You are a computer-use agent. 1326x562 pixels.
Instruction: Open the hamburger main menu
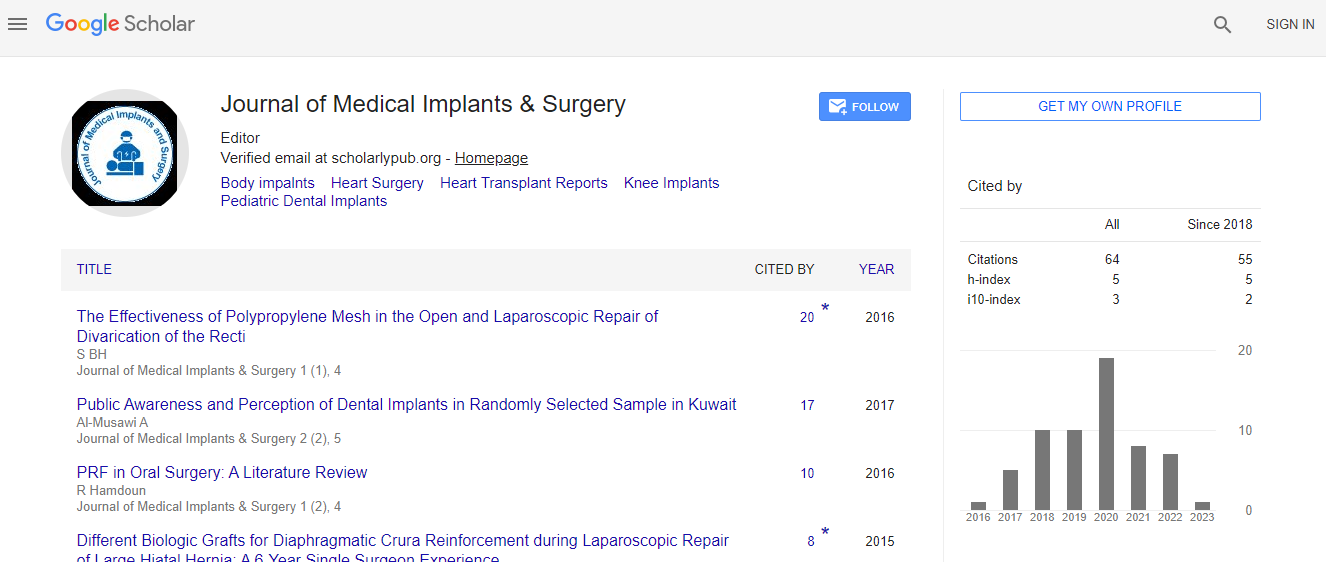pos(17,24)
